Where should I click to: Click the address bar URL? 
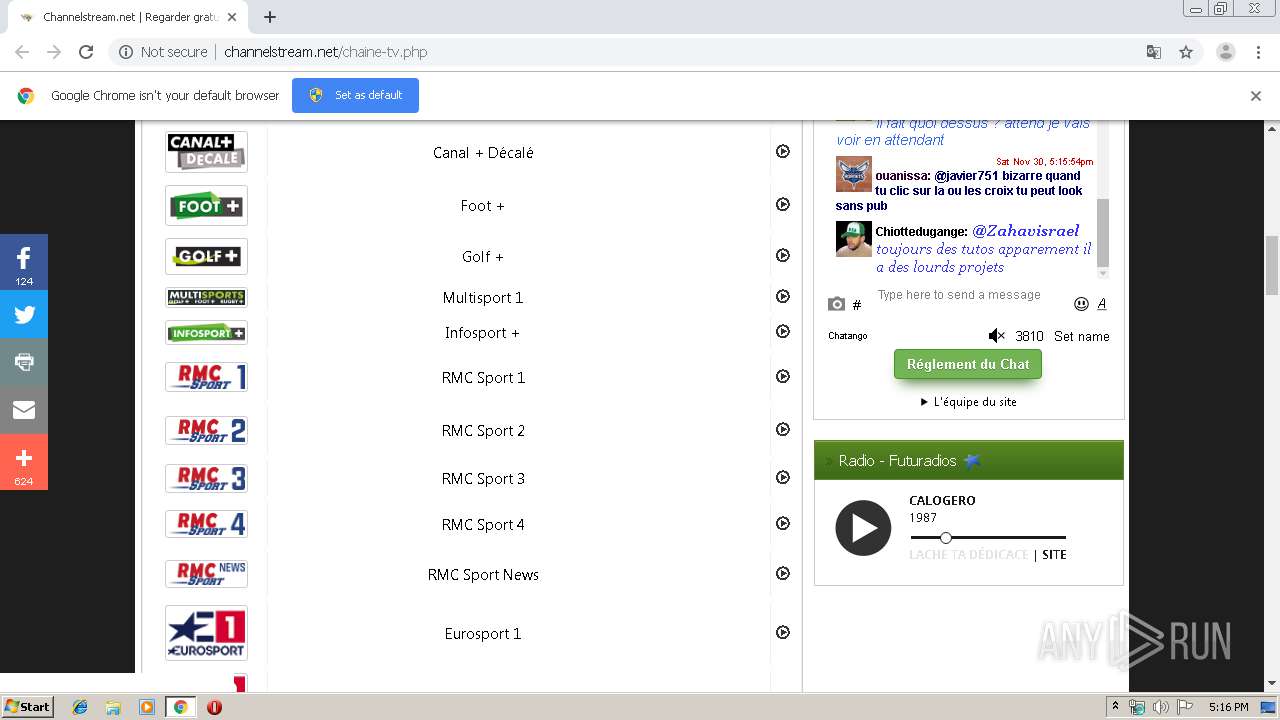(x=325, y=52)
